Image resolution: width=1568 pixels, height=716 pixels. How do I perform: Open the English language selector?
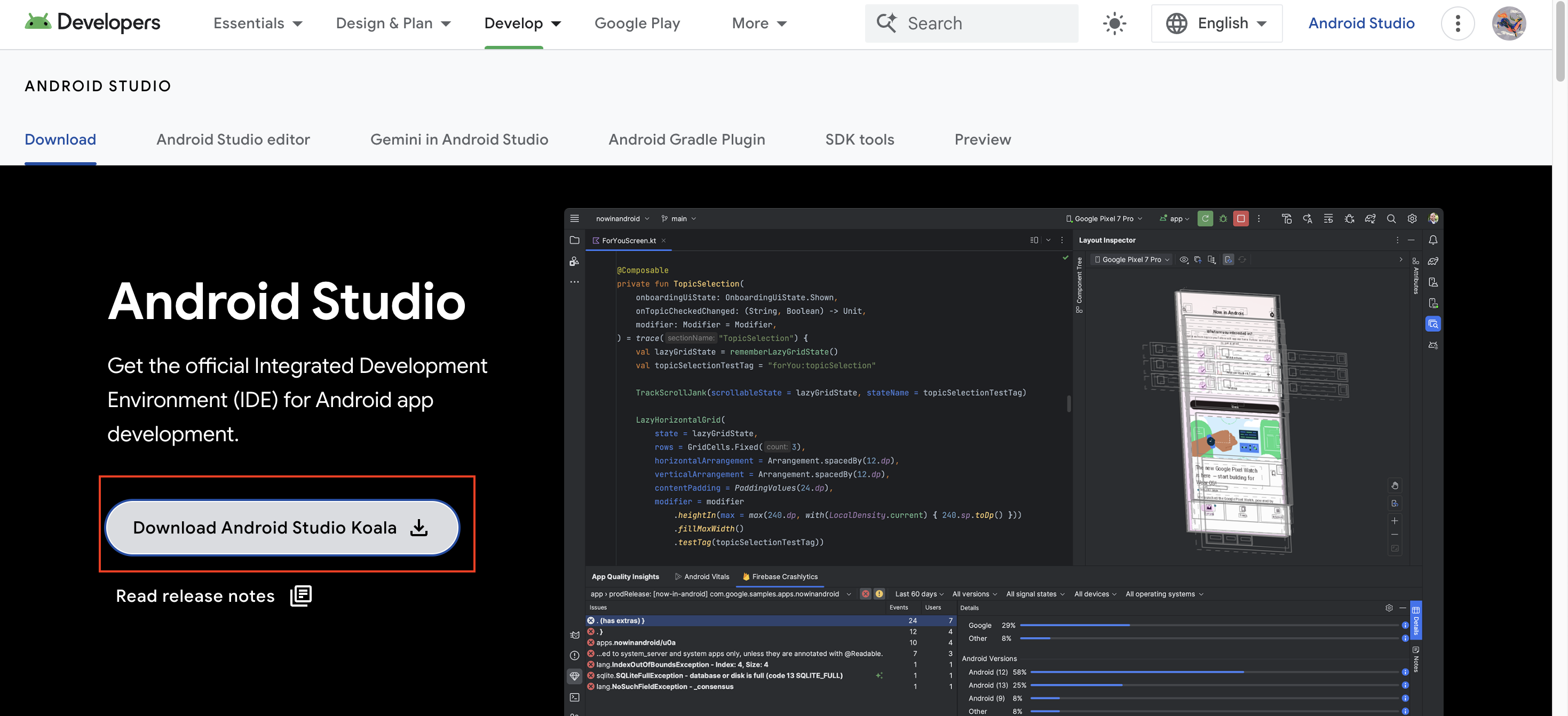[x=1216, y=23]
